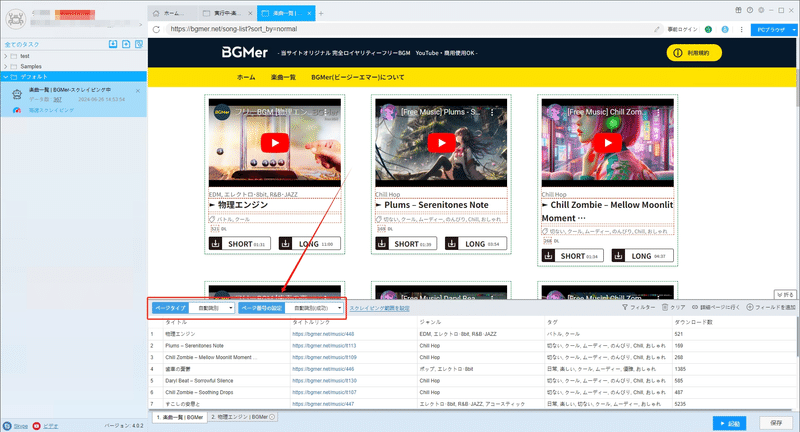Click SHORT download for Chill Zombie track
The height and width of the screenshot is (432, 800).
[572, 256]
